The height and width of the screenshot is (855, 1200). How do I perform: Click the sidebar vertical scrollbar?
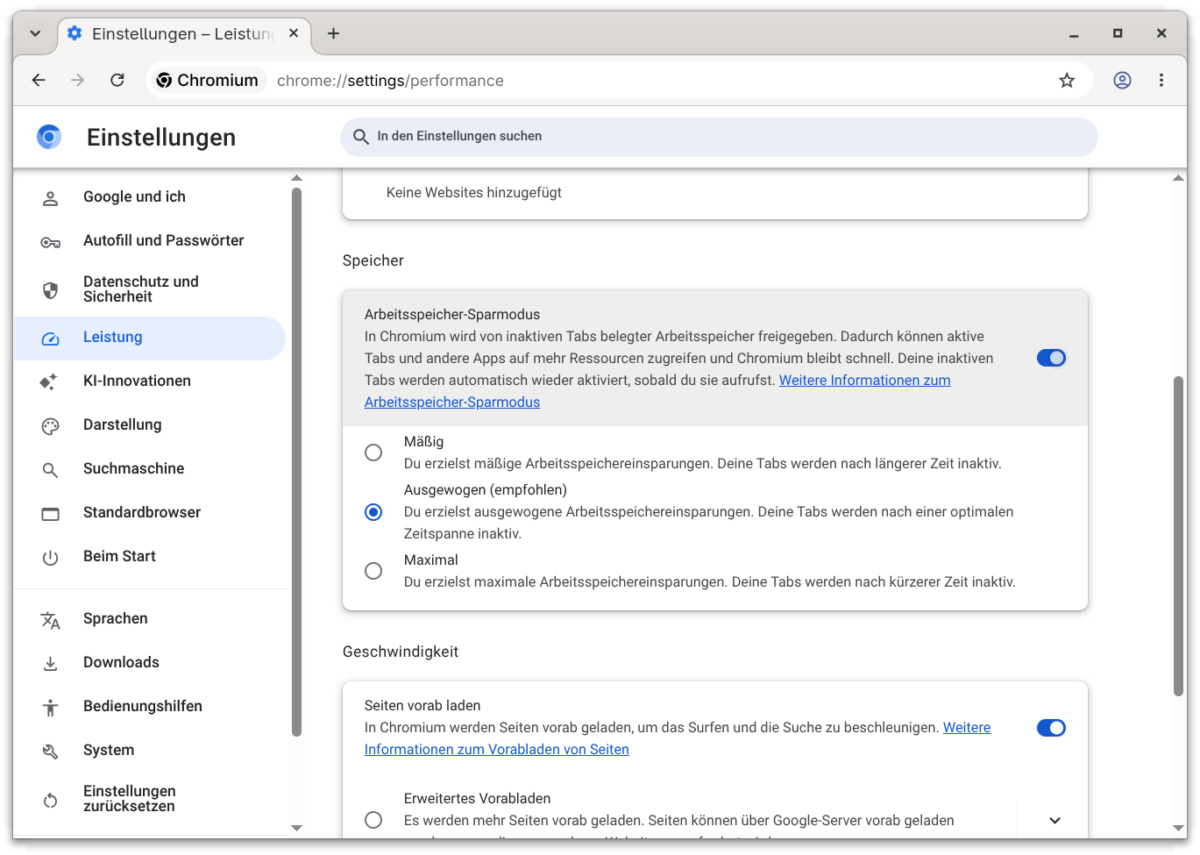(296, 462)
